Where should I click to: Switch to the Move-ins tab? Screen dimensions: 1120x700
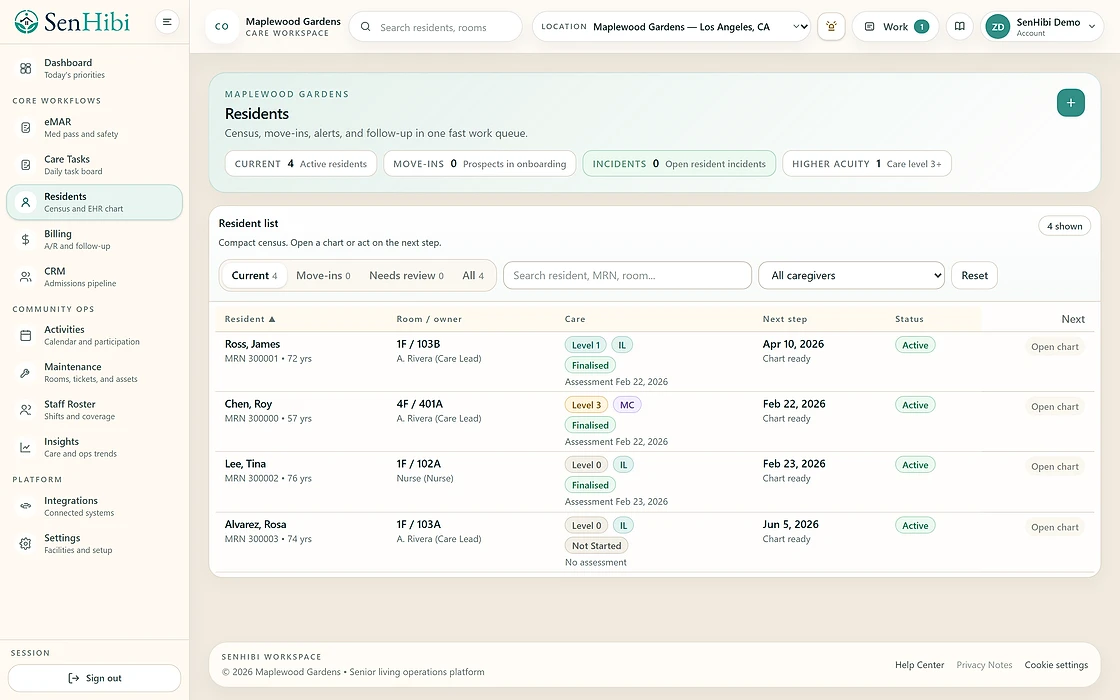click(323, 276)
